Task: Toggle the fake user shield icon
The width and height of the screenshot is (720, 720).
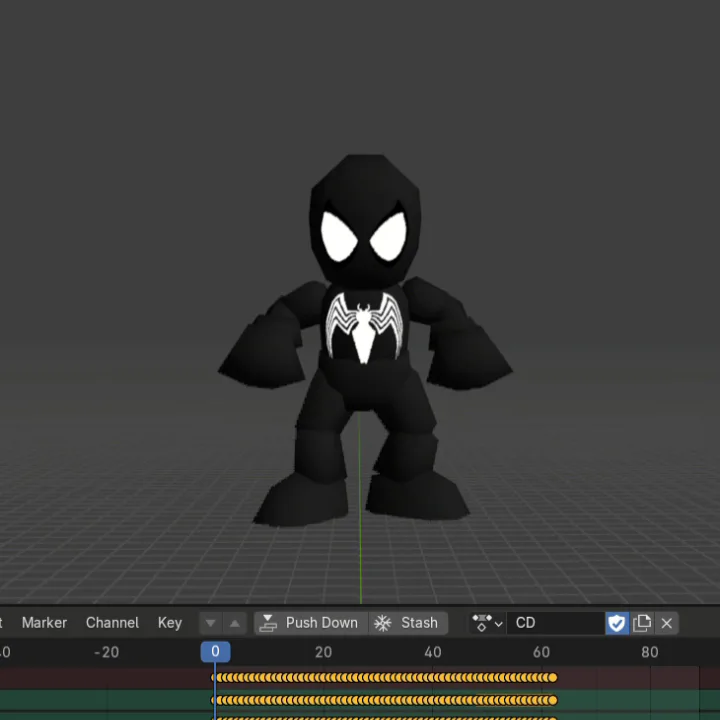Action: point(617,623)
